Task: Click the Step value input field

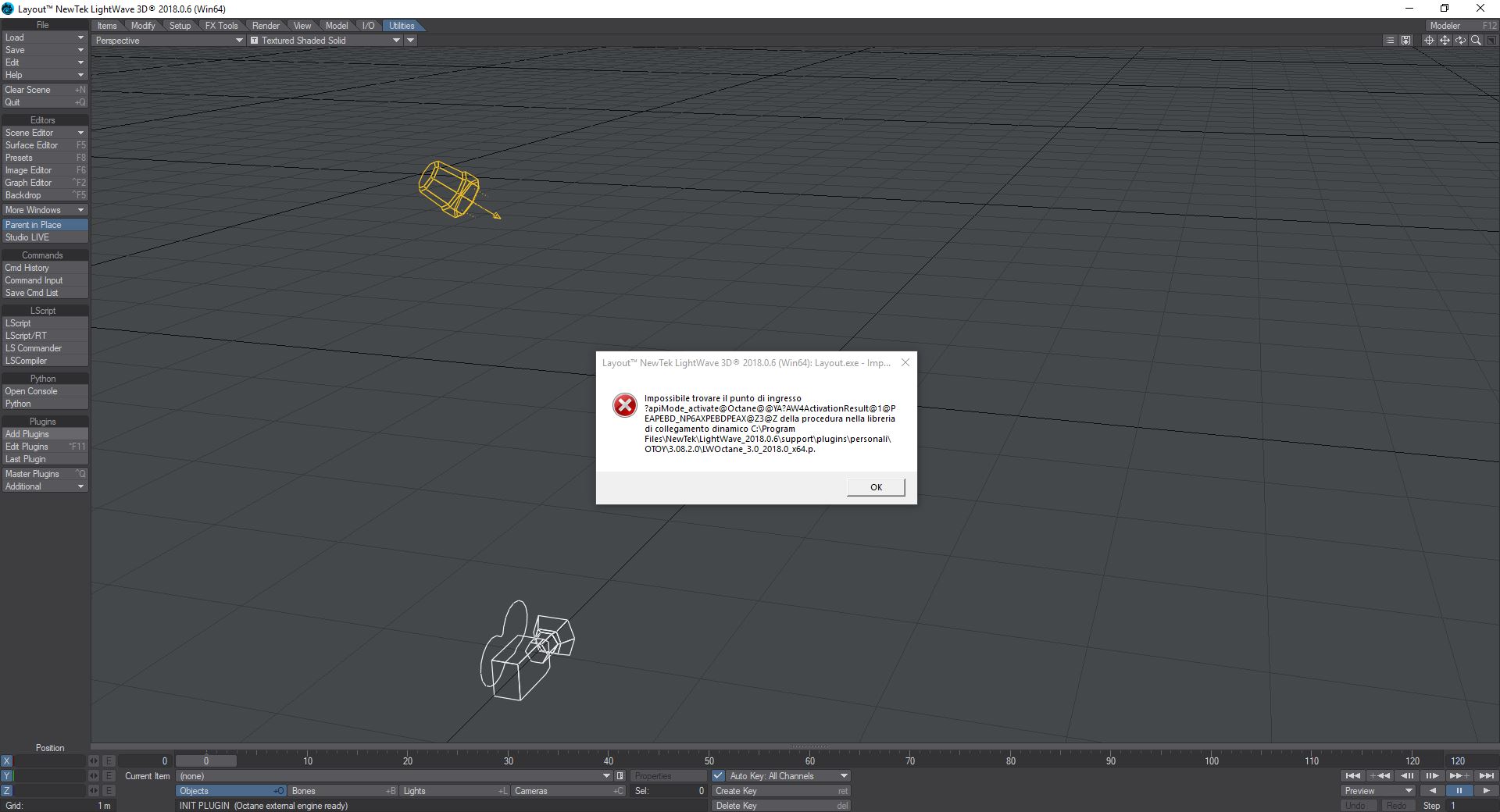Action: click(x=1472, y=806)
